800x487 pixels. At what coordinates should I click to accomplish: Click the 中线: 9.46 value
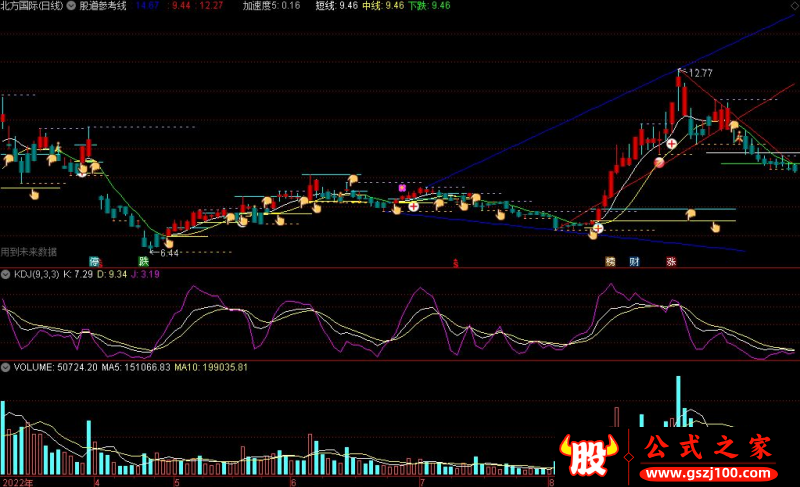coord(383,6)
